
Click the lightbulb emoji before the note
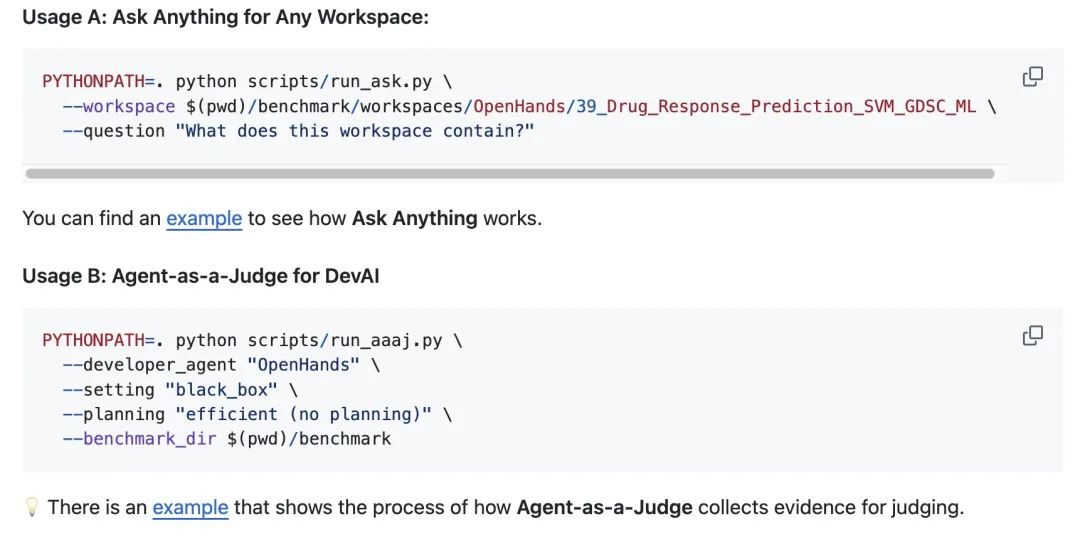tap(31, 508)
